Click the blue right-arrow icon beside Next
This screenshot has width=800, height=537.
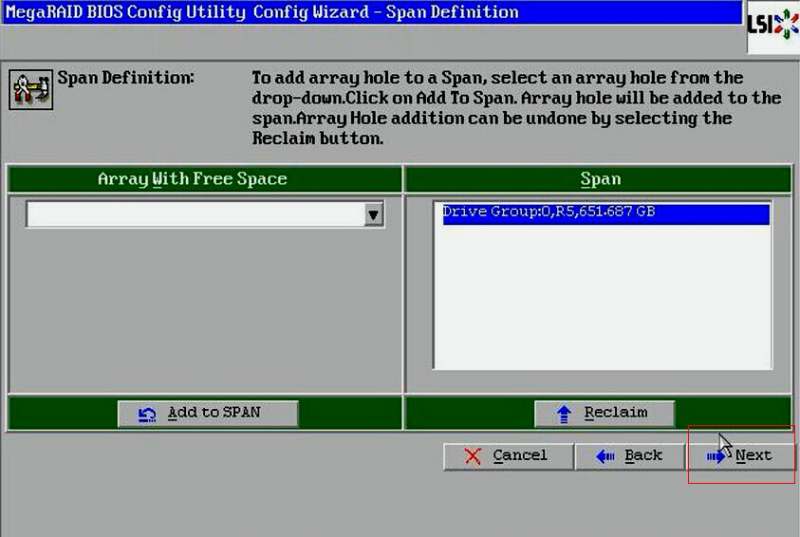[716, 456]
